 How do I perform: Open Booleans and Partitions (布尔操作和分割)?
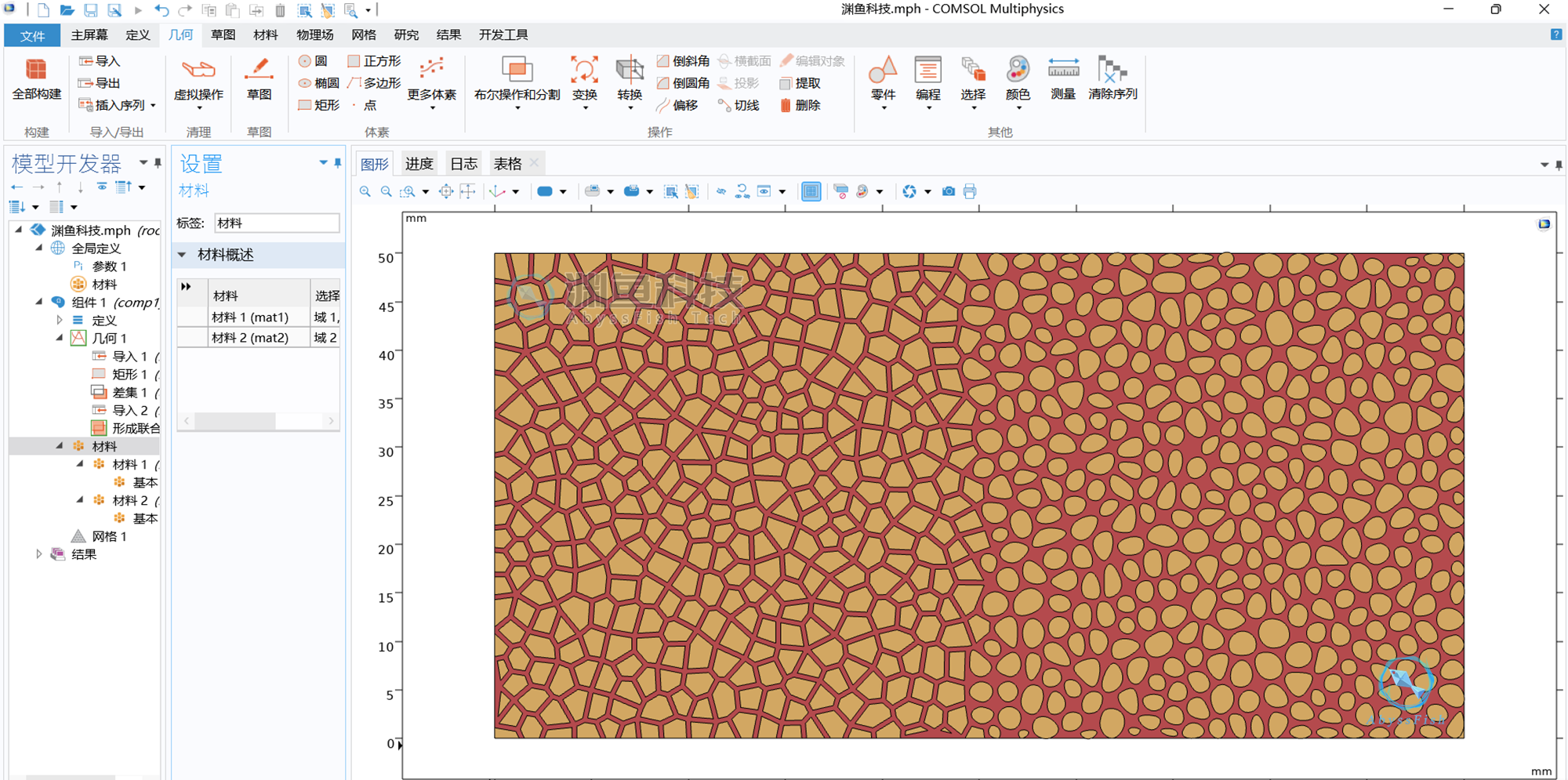tap(517, 82)
